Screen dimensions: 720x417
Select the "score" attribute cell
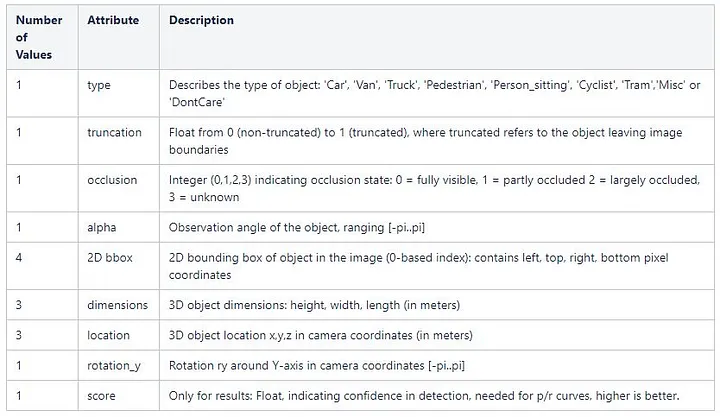pos(101,396)
